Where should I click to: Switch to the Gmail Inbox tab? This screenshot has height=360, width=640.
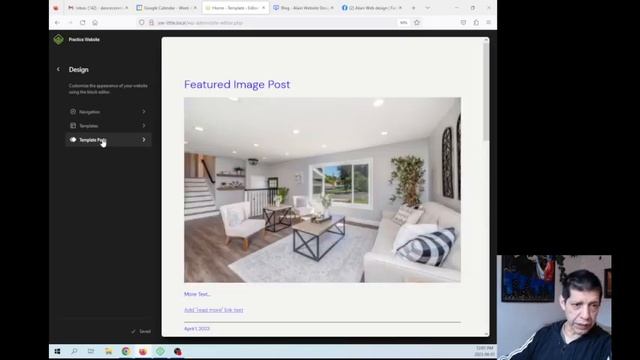(98, 8)
